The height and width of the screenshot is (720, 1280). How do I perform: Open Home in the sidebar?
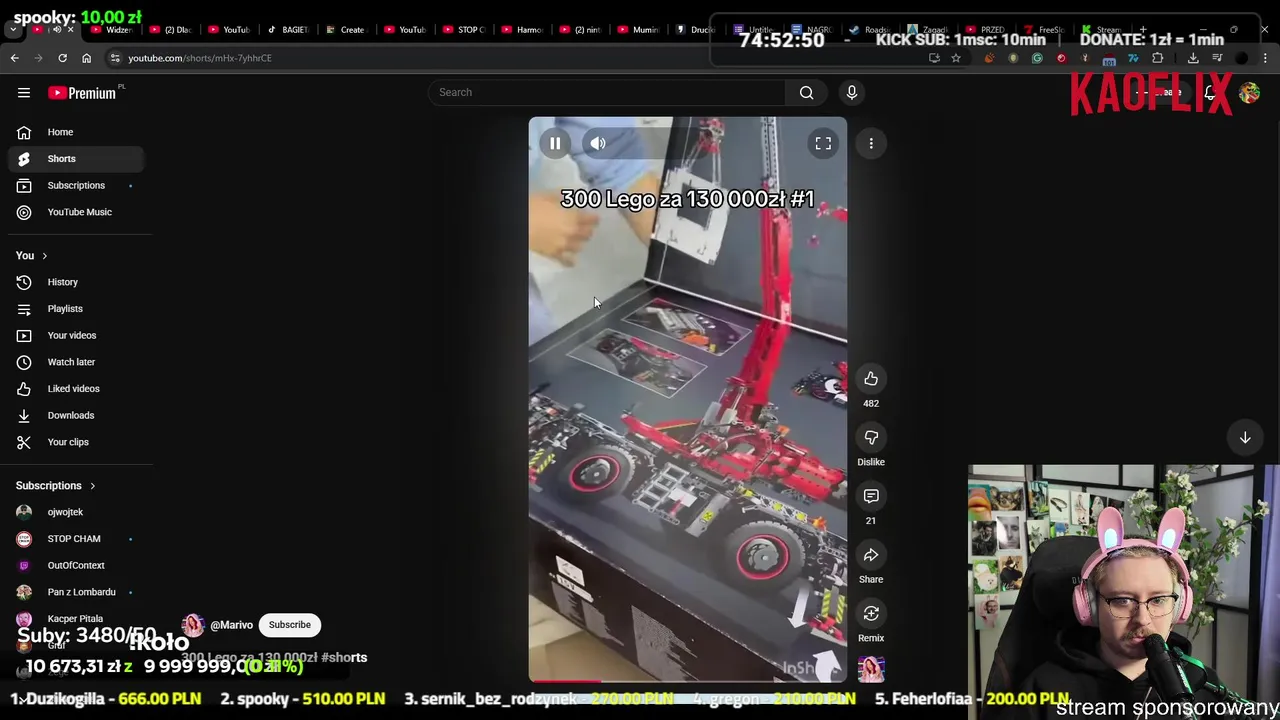[x=76, y=132]
